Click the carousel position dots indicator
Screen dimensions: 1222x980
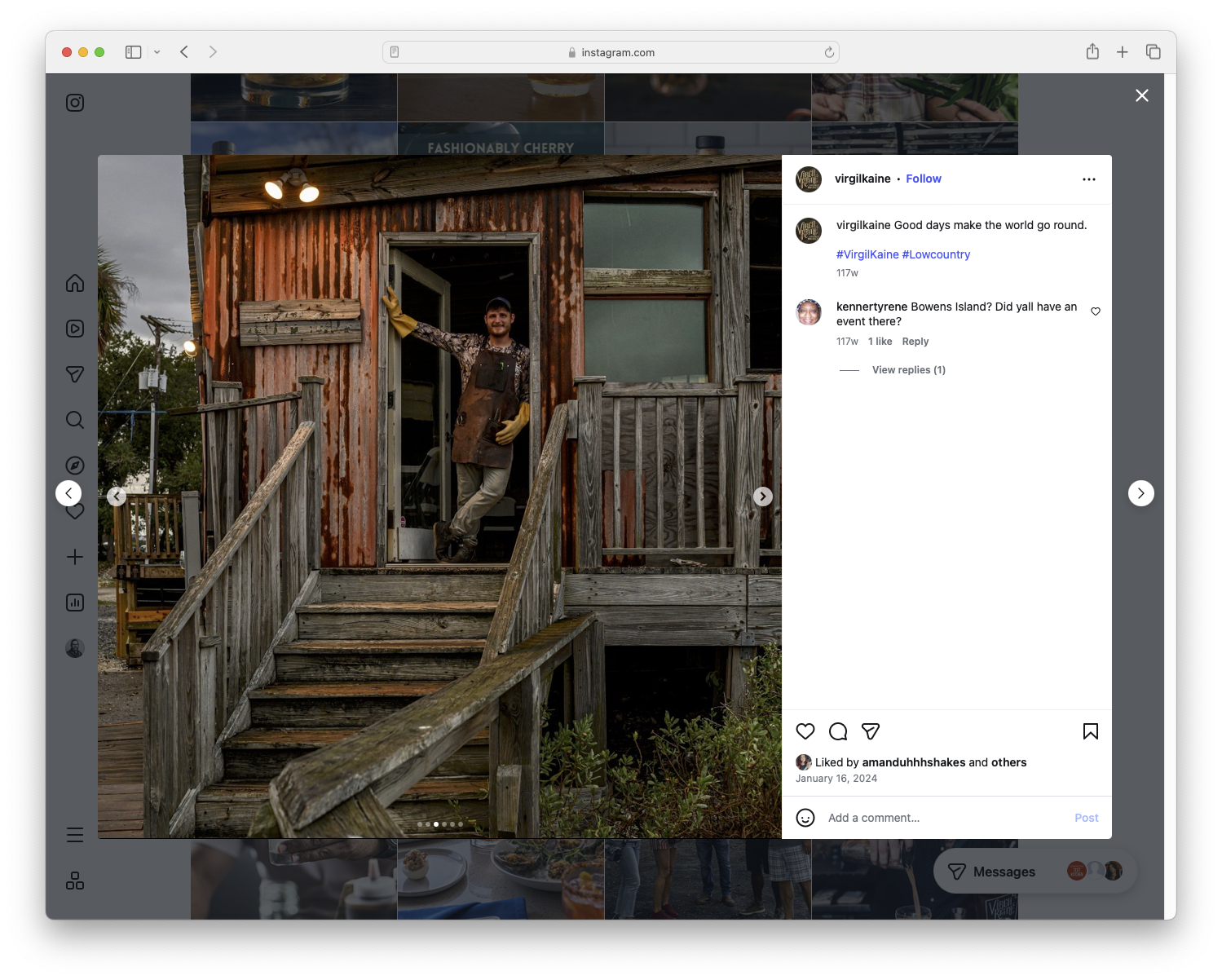440,824
